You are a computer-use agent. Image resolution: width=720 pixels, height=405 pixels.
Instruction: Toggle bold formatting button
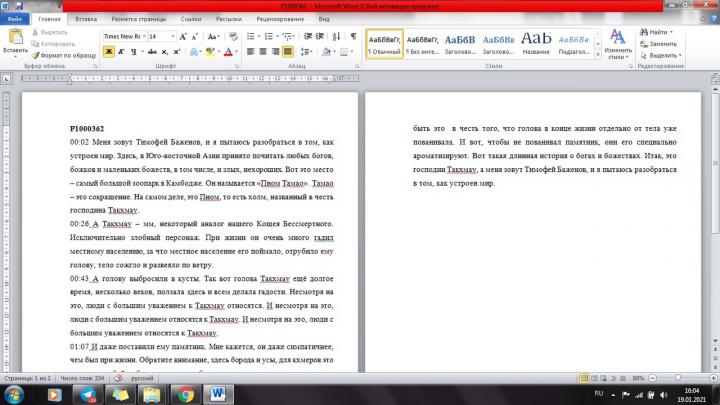(x=109, y=51)
